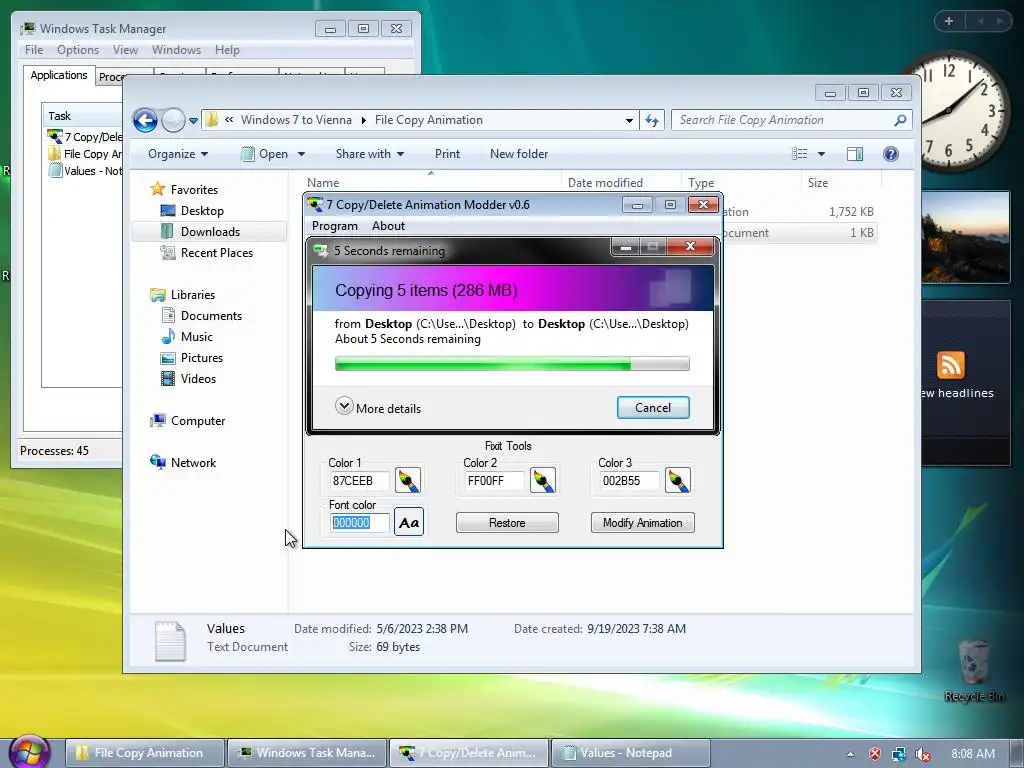1024x768 pixels.
Task: Click Color 1 hex input field
Action: (x=359, y=481)
